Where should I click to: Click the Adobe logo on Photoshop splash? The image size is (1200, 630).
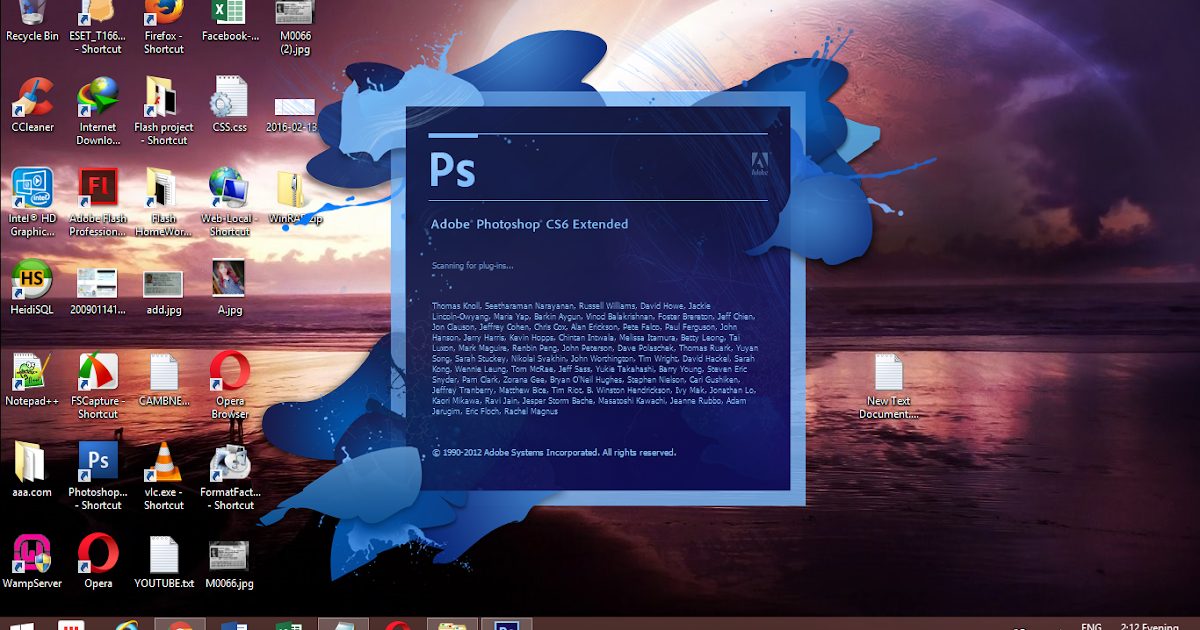pyautogui.click(x=758, y=163)
